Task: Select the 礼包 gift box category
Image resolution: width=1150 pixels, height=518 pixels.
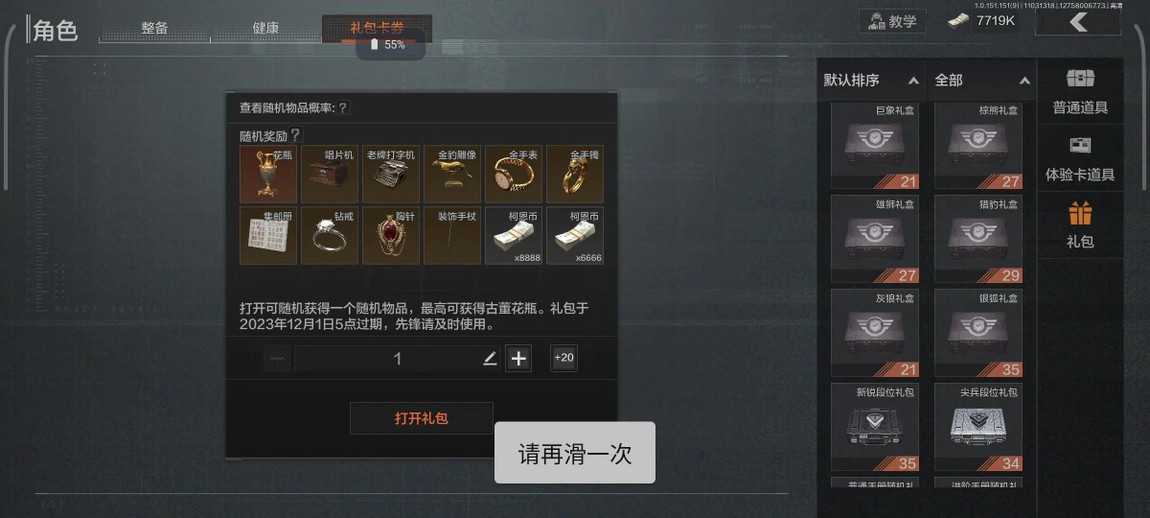Action: [1080, 225]
